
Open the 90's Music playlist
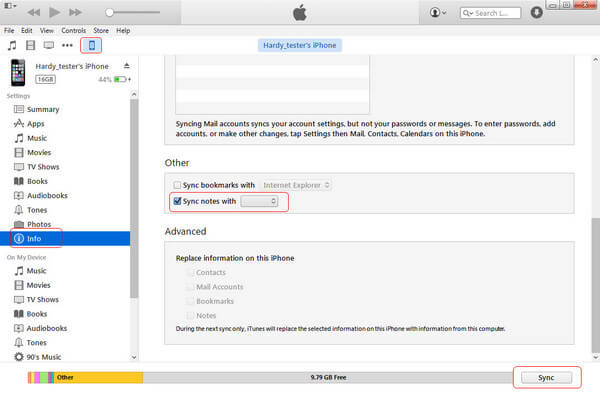point(65,357)
